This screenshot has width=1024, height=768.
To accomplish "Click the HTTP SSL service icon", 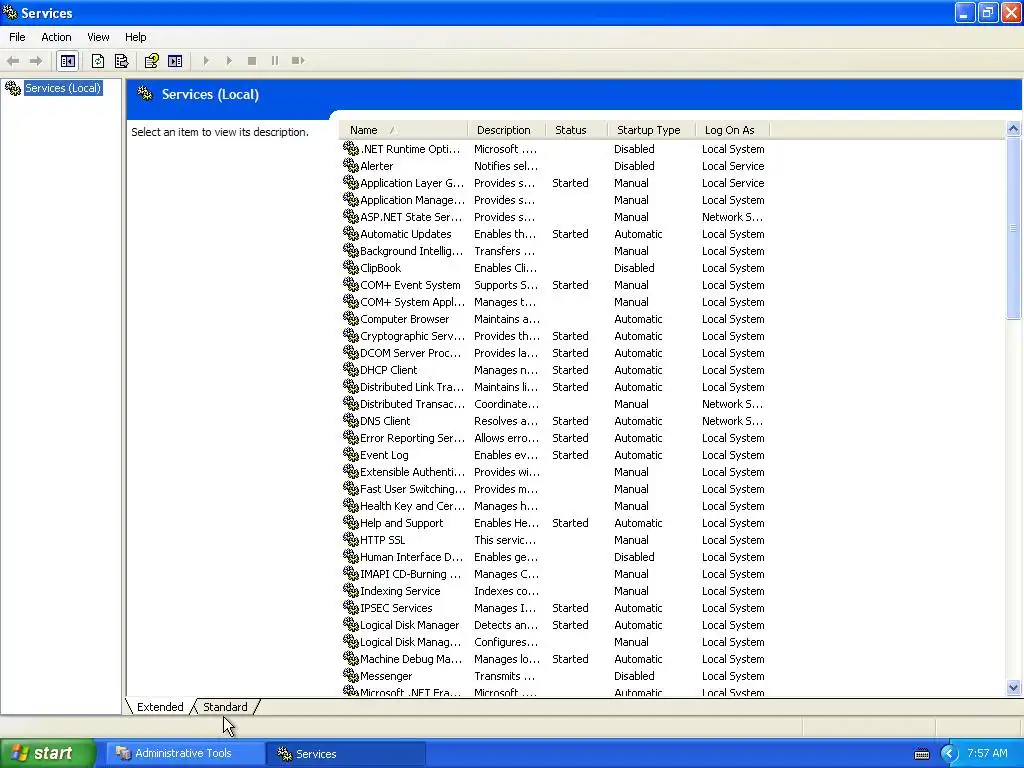I will (x=351, y=539).
